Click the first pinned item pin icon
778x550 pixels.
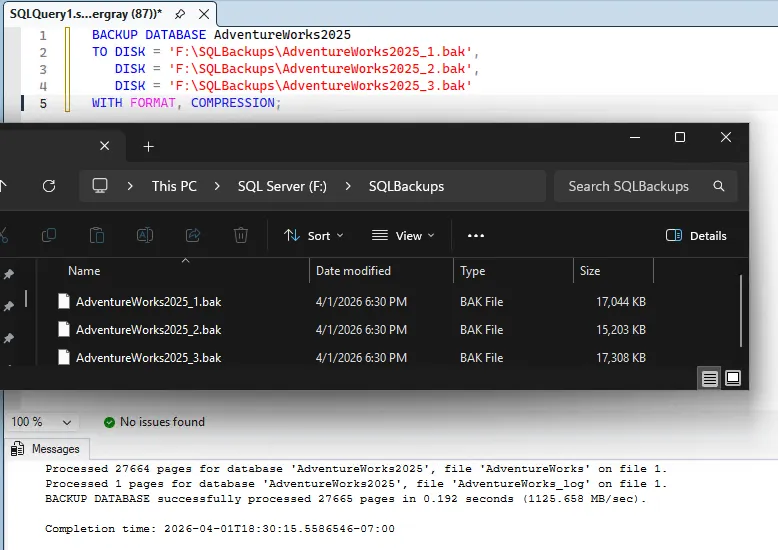8,274
